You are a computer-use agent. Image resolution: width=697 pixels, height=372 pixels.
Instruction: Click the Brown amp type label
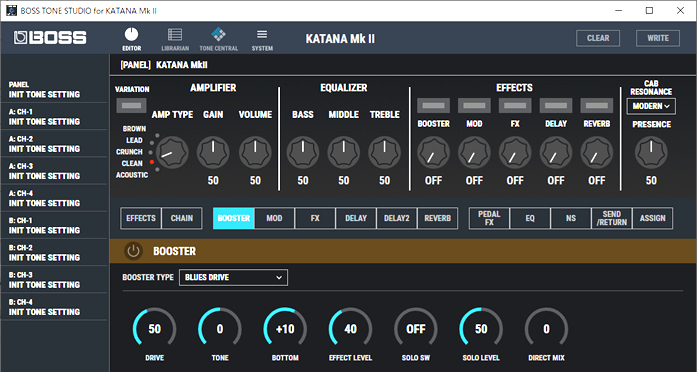coord(134,129)
